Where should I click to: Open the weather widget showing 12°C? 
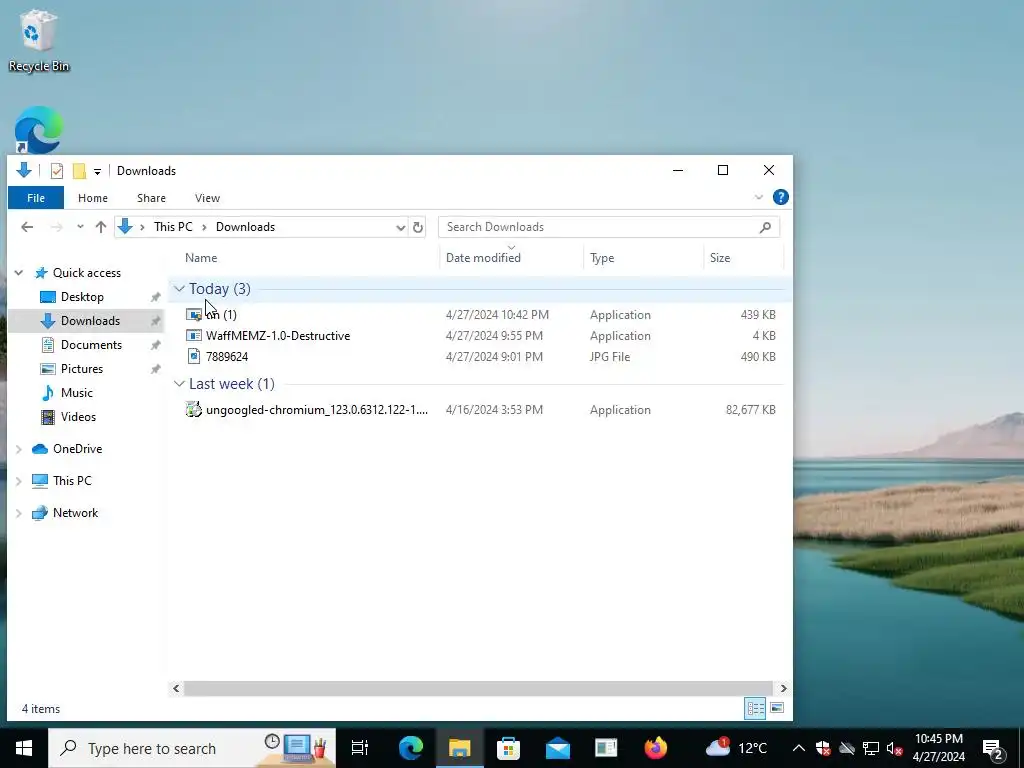pos(736,748)
